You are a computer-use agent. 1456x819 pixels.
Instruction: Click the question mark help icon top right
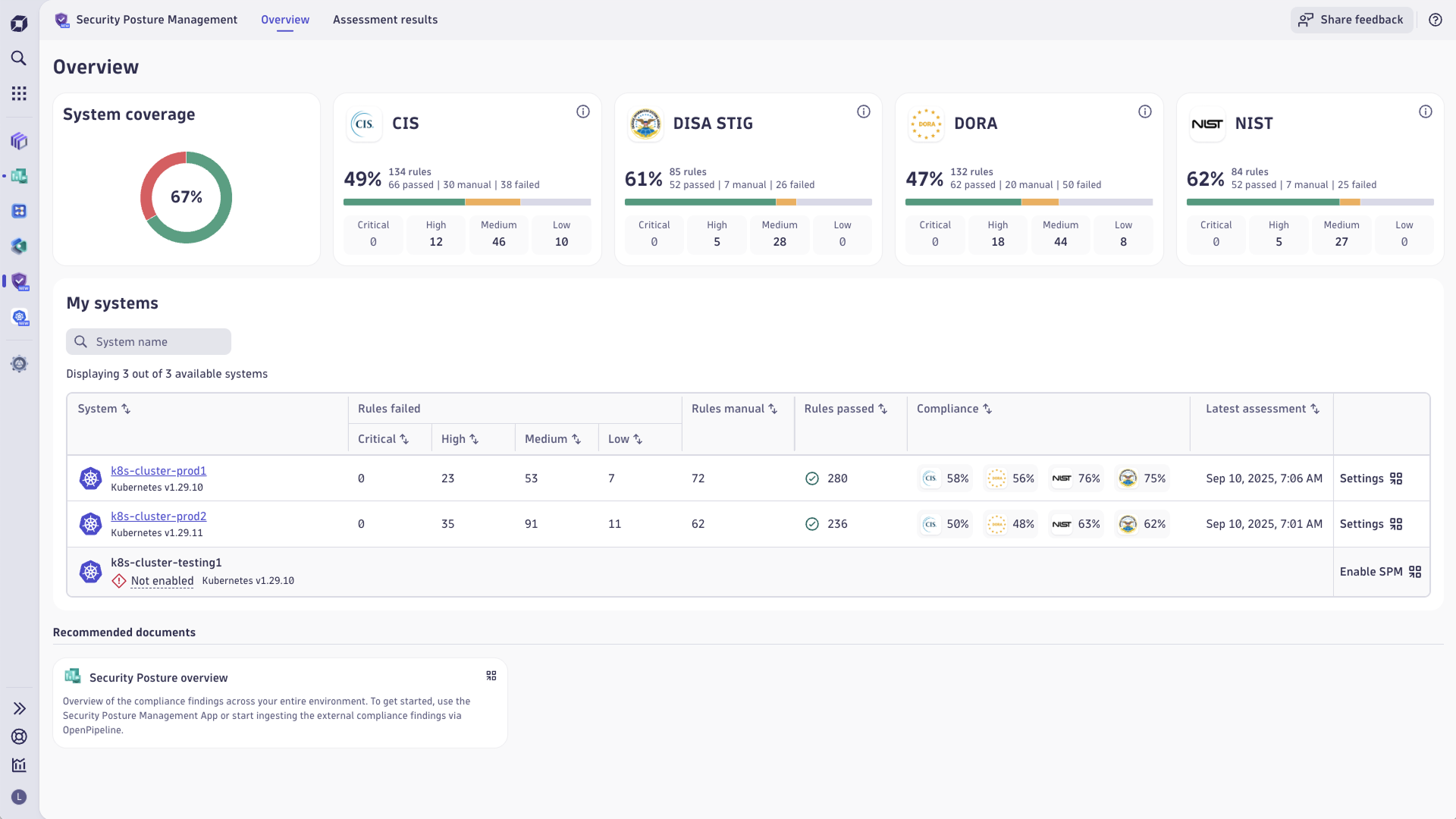click(1436, 20)
